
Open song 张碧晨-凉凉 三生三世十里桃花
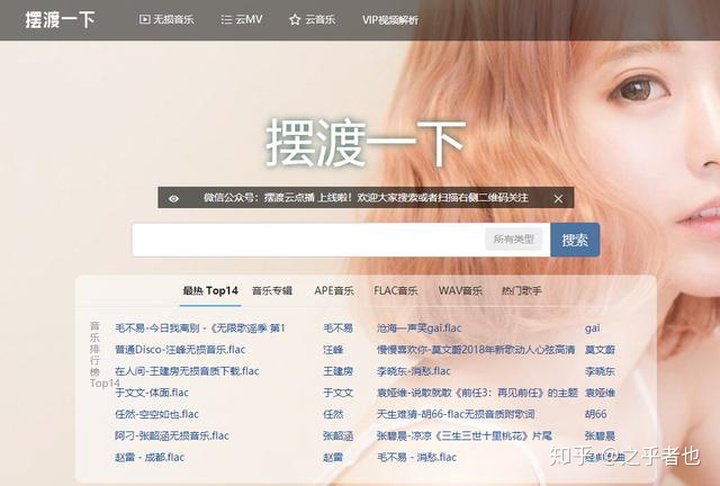point(464,435)
